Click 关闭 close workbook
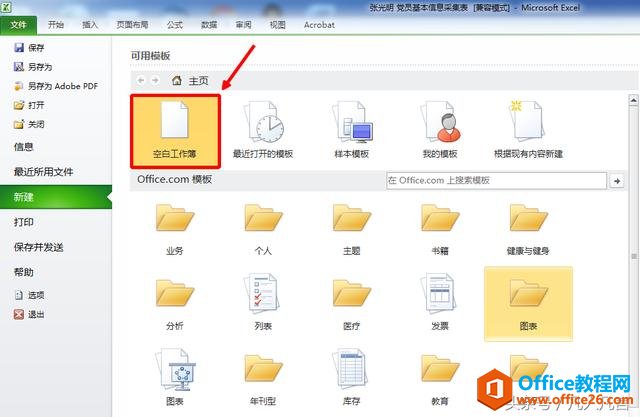This screenshot has width=640, height=417. [29, 124]
